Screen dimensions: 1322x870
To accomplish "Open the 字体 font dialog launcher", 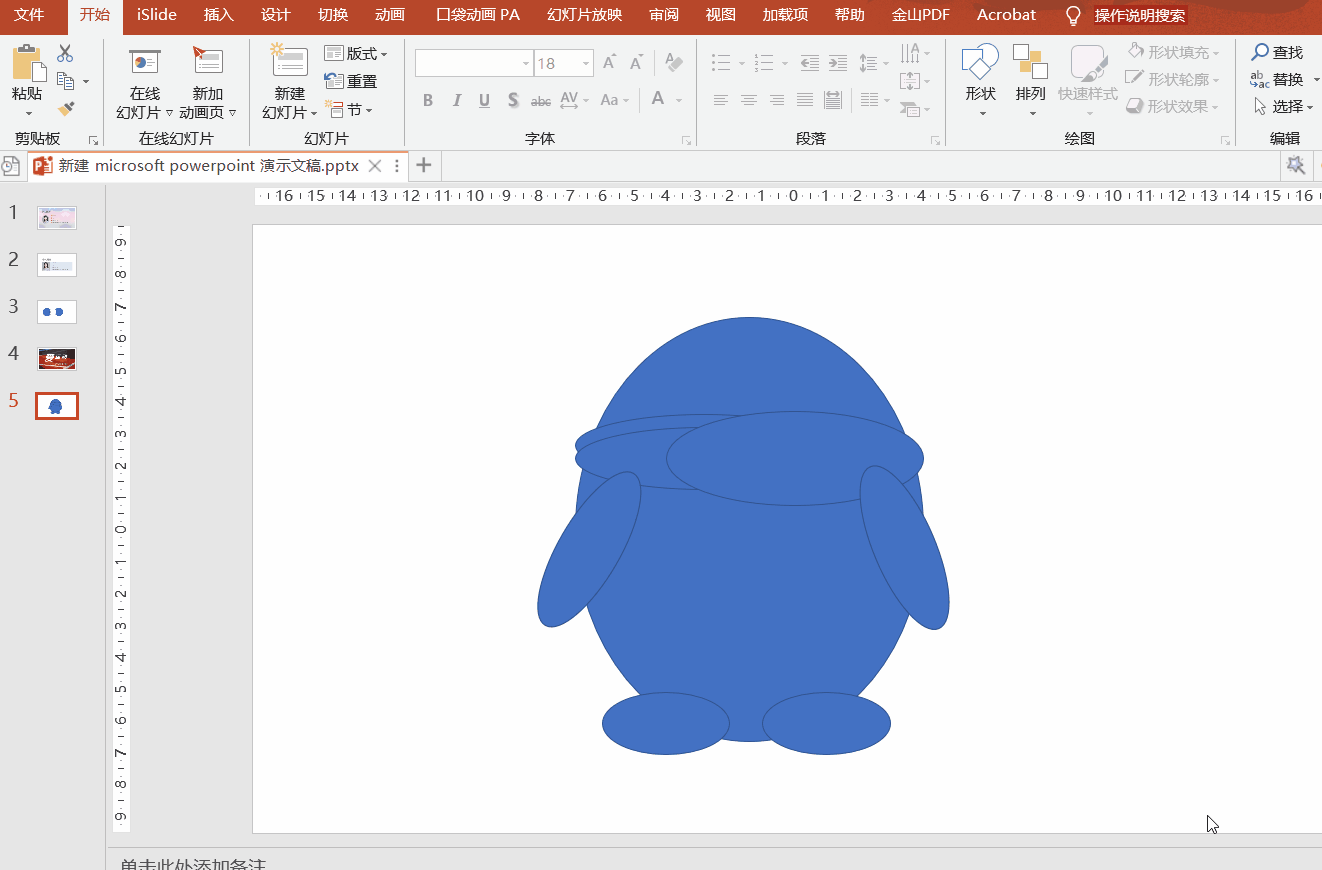I will point(687,140).
